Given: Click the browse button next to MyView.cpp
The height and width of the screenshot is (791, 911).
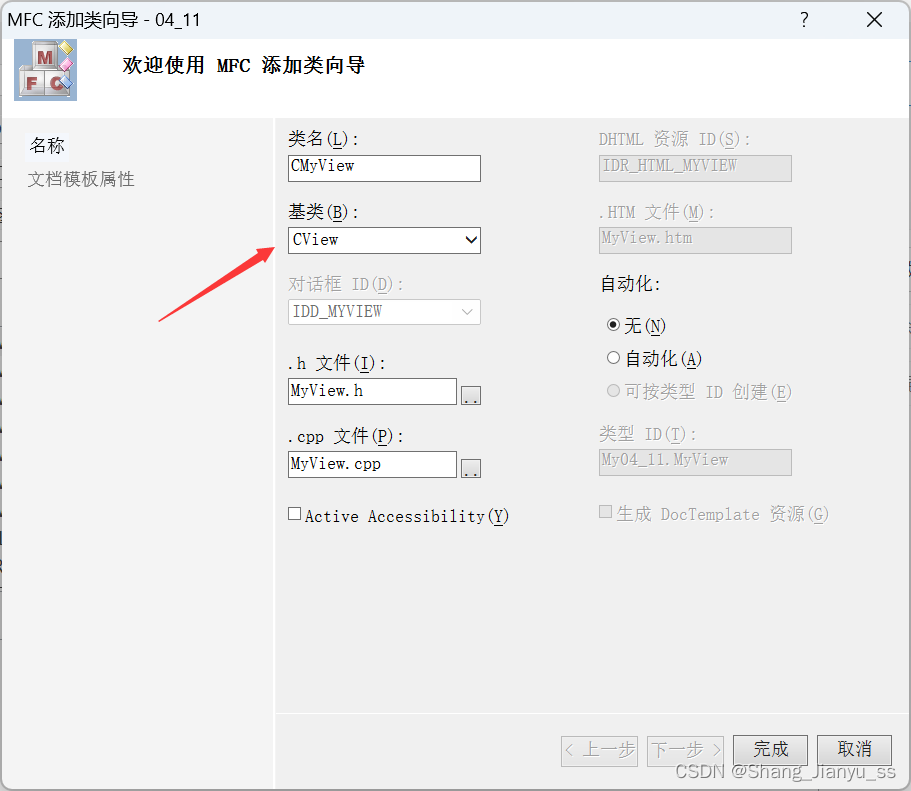Looking at the screenshot, I should point(470,467).
